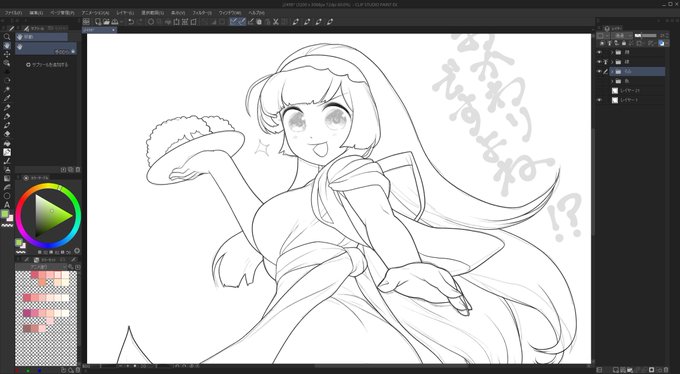Open the ヘルプ menu
680x374 pixels.
click(x=257, y=13)
